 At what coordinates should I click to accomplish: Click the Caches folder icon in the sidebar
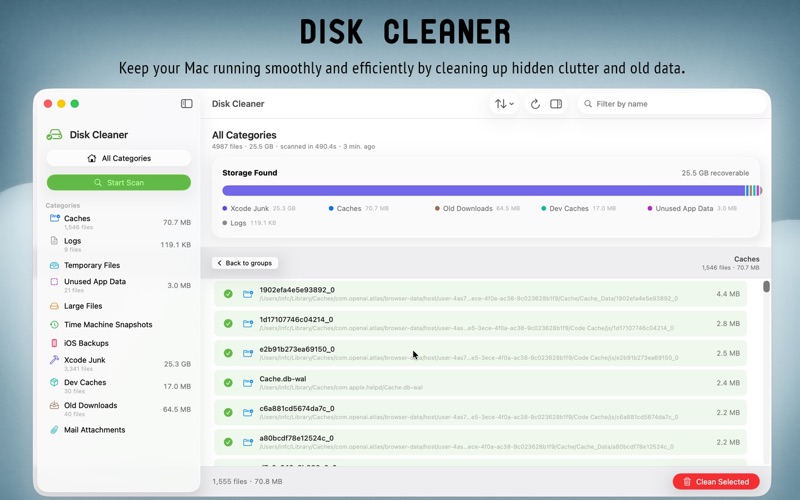55,218
